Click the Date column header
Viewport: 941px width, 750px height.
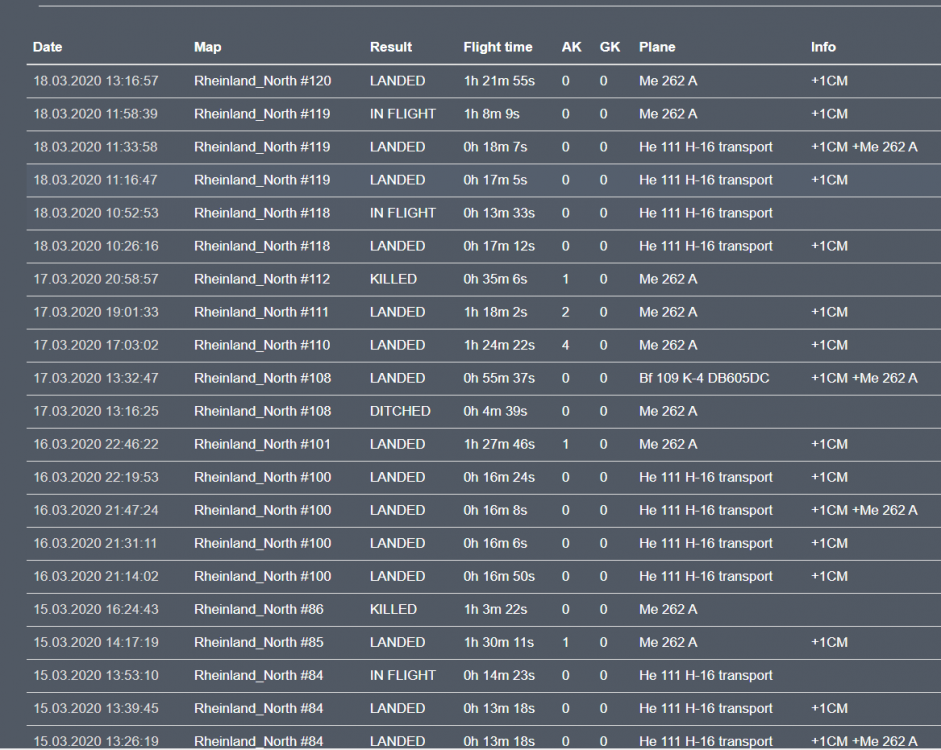[47, 47]
